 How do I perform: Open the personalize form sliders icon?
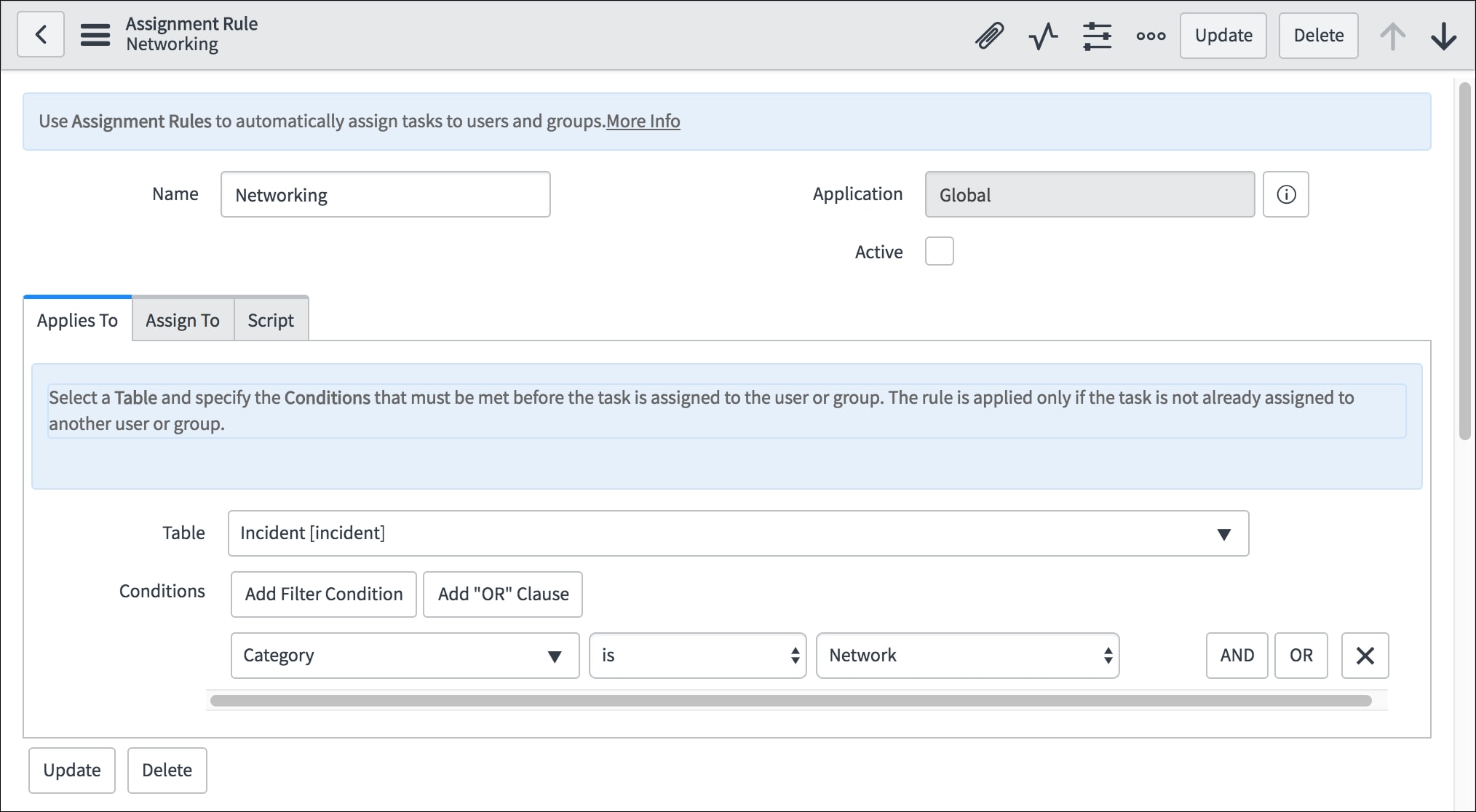[1097, 34]
